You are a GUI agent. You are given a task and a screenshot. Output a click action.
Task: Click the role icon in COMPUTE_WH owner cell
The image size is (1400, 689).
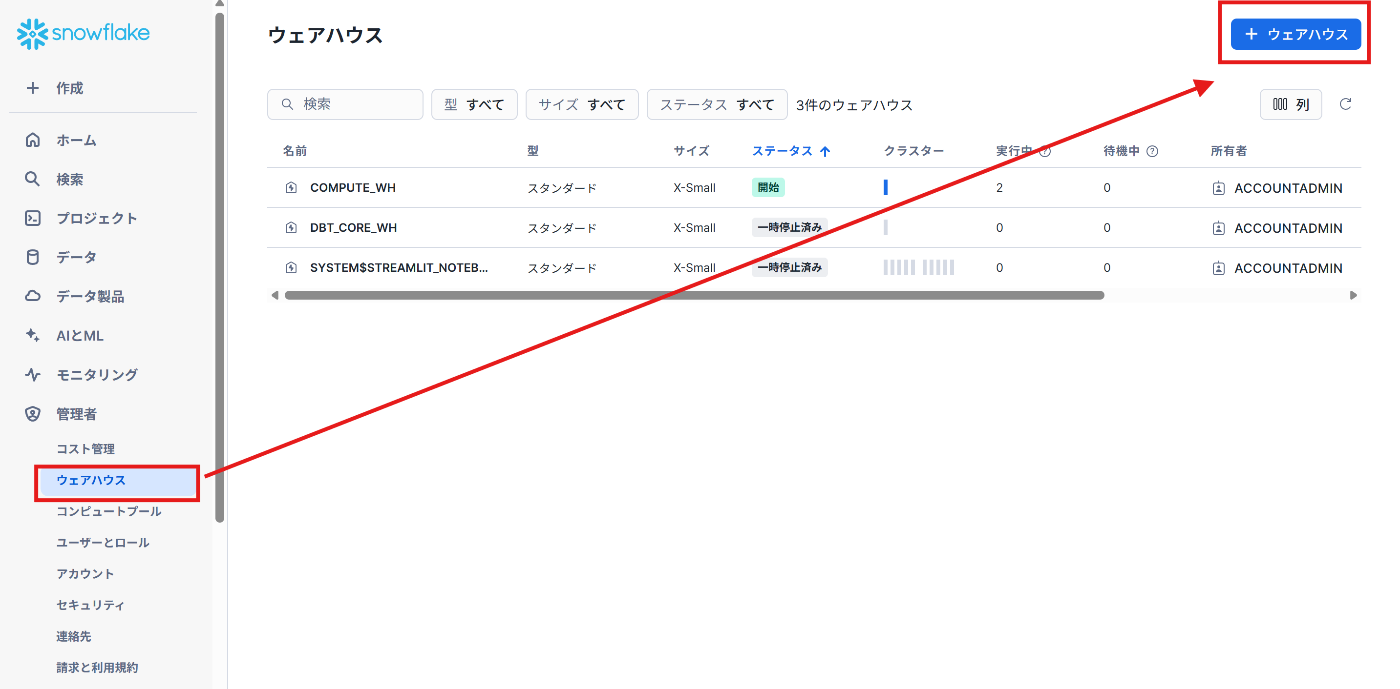pyautogui.click(x=1219, y=188)
